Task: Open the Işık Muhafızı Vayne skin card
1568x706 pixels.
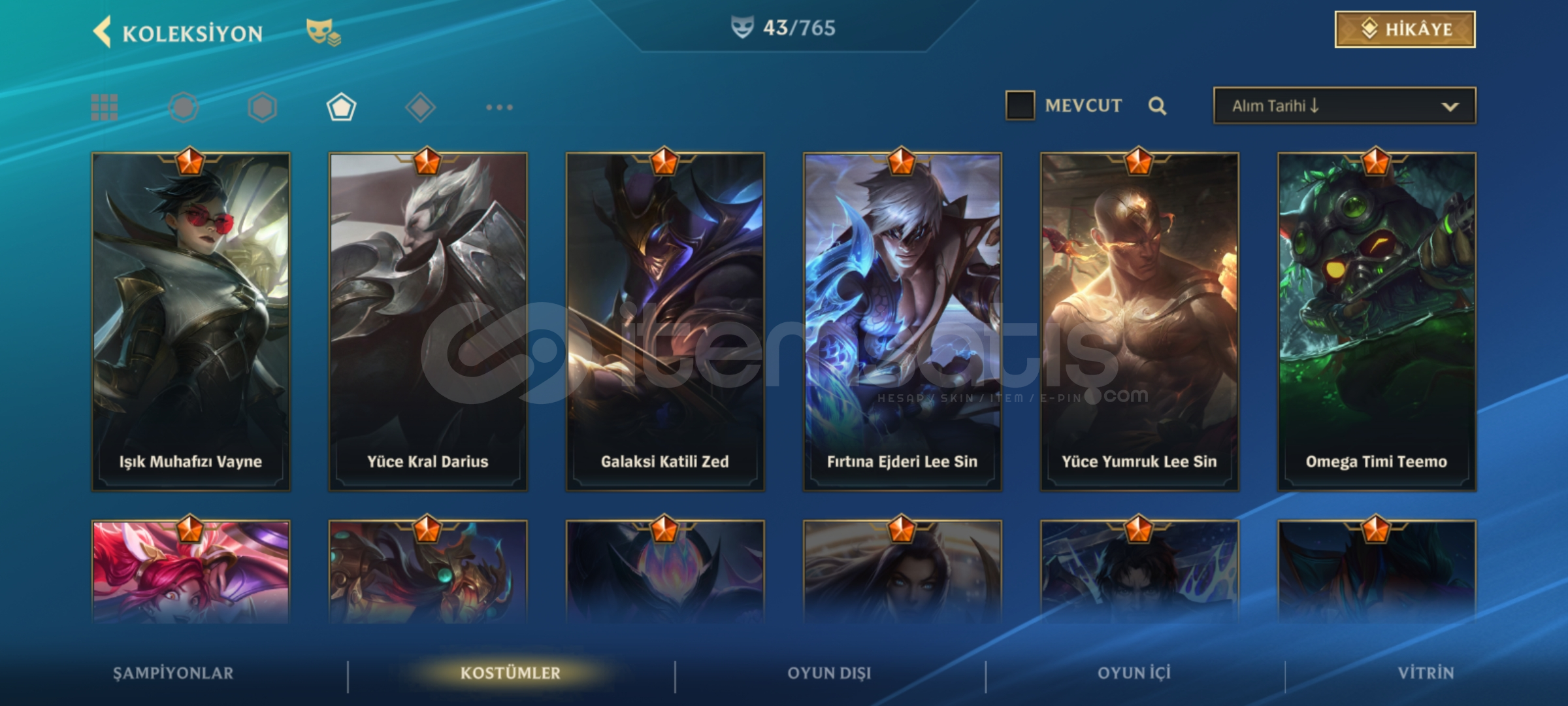Action: (191, 322)
